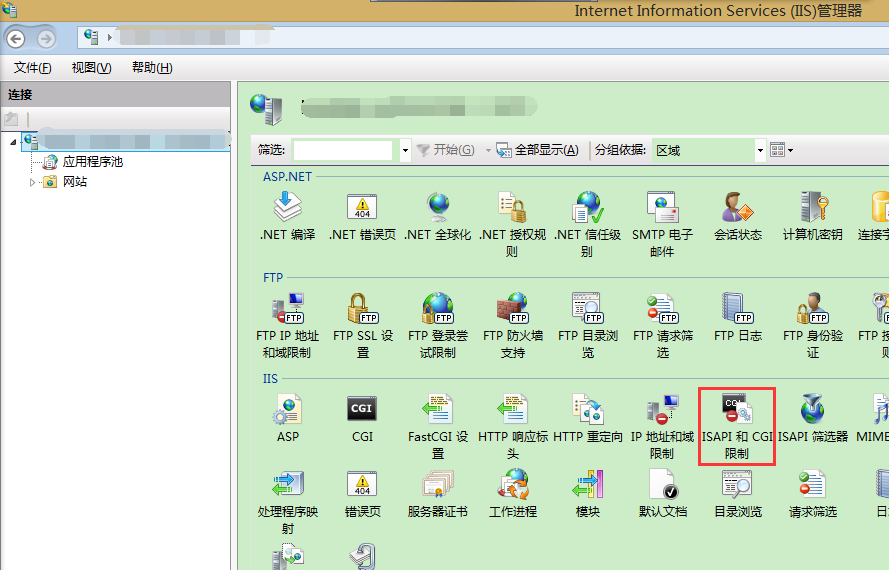Image resolution: width=889 pixels, height=570 pixels.
Task: Open the FTP SSL 设置 feature
Action: tap(362, 326)
